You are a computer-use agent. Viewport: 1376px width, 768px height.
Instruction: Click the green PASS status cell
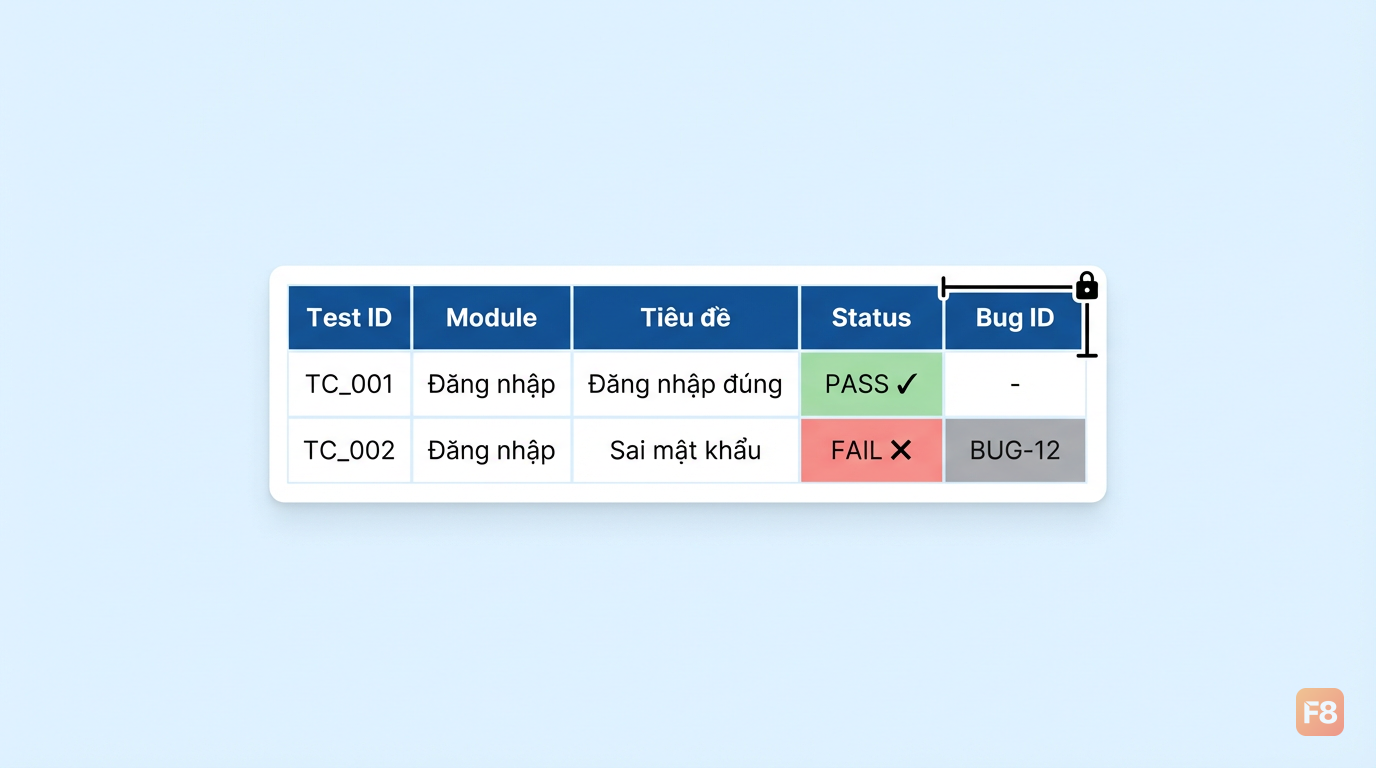click(x=871, y=384)
